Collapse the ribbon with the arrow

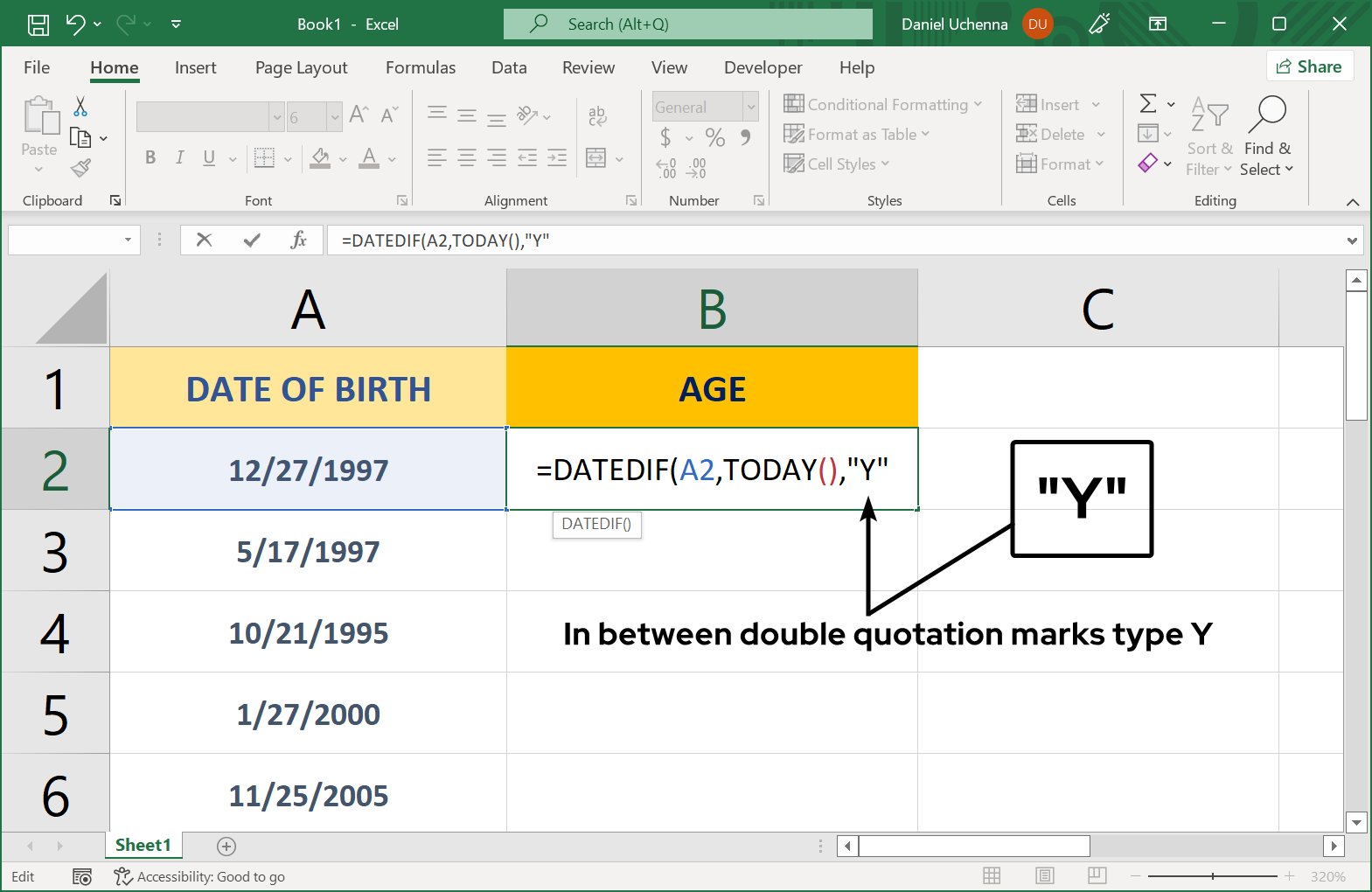coord(1352,202)
